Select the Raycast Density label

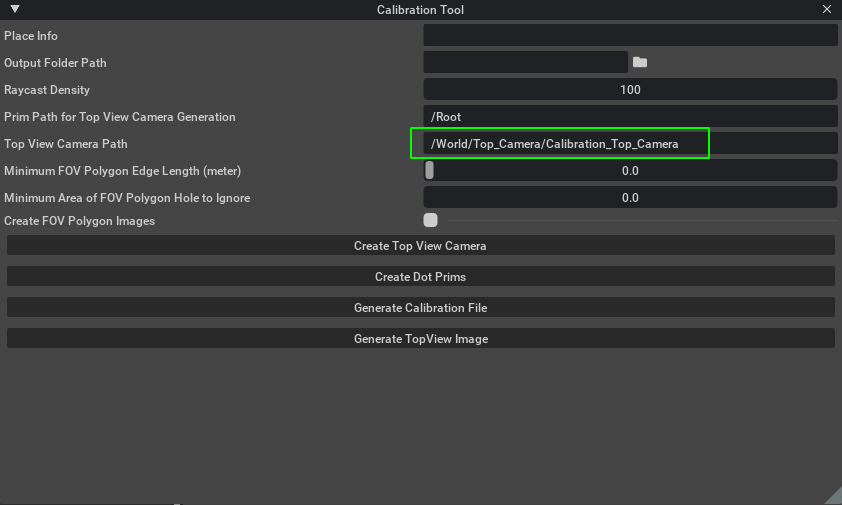[47, 90]
